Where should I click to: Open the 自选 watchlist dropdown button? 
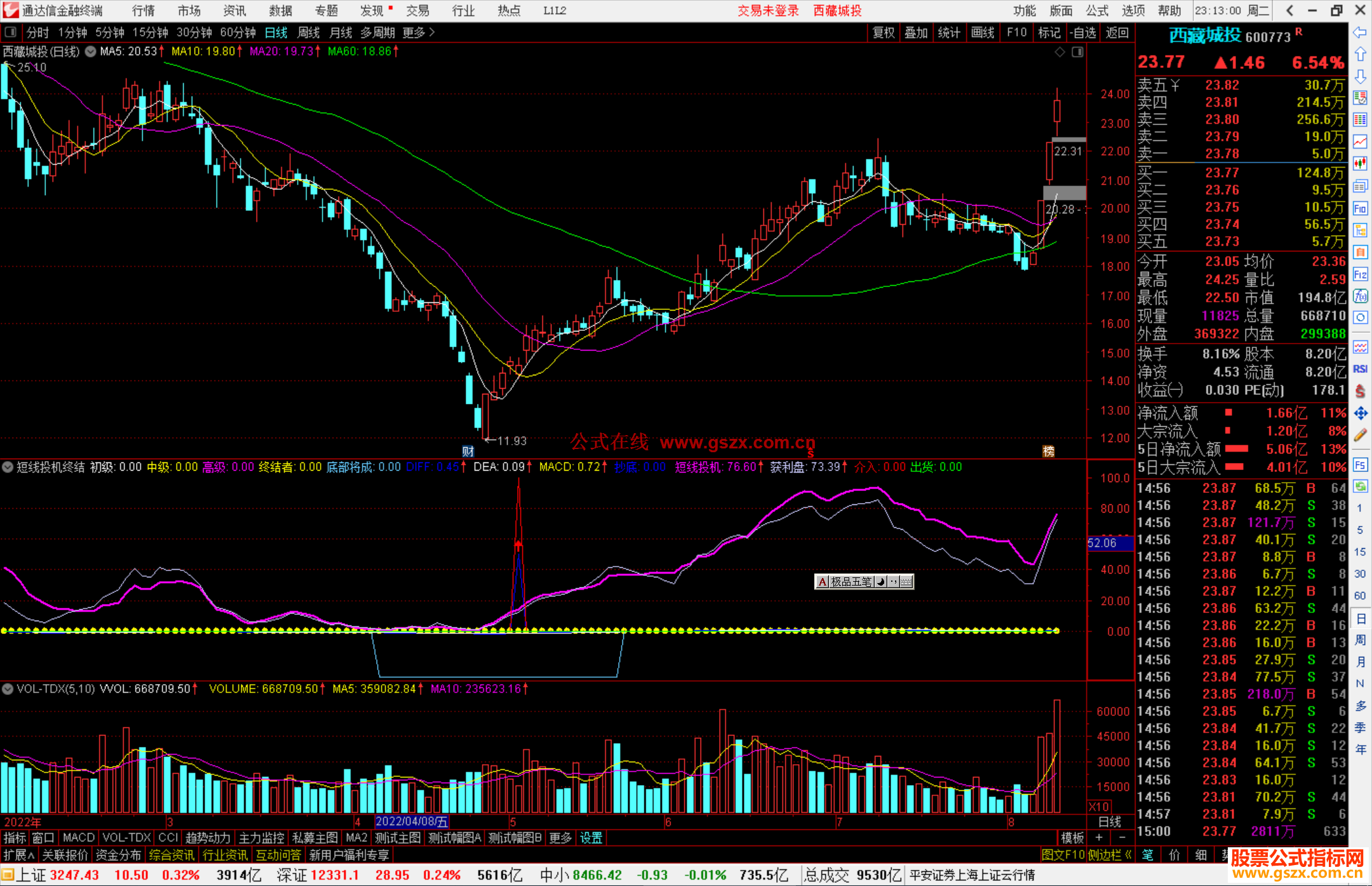[x=1083, y=32]
